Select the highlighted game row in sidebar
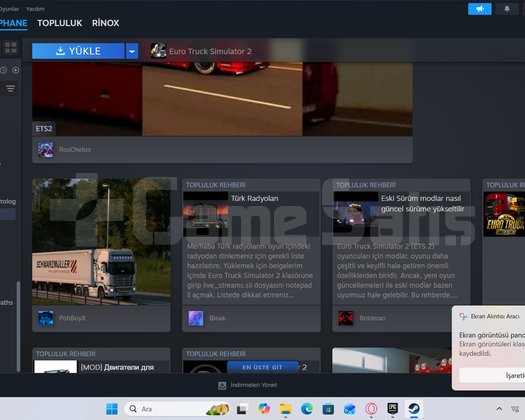 point(8,214)
